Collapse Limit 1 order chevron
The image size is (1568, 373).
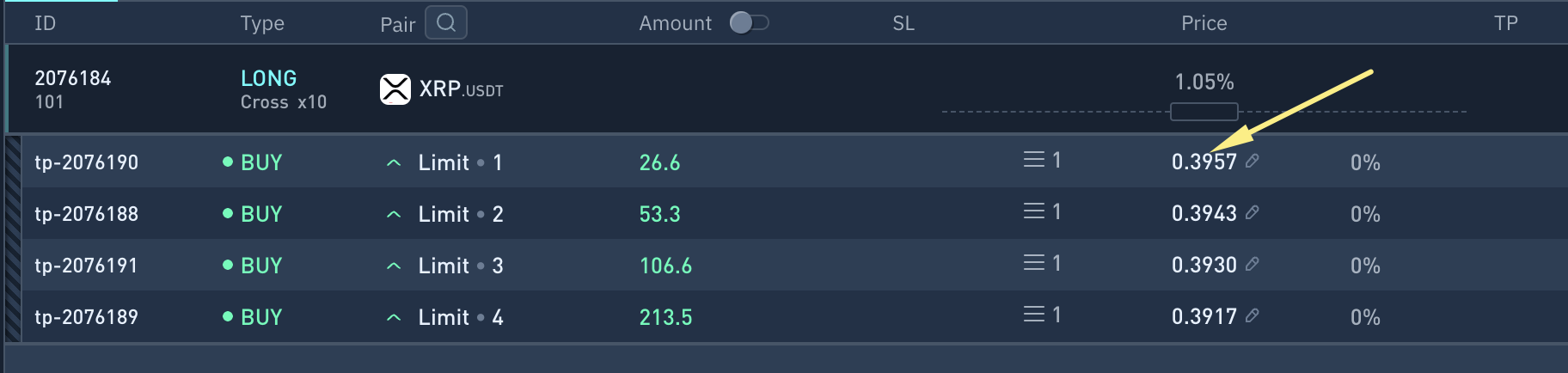click(x=394, y=162)
